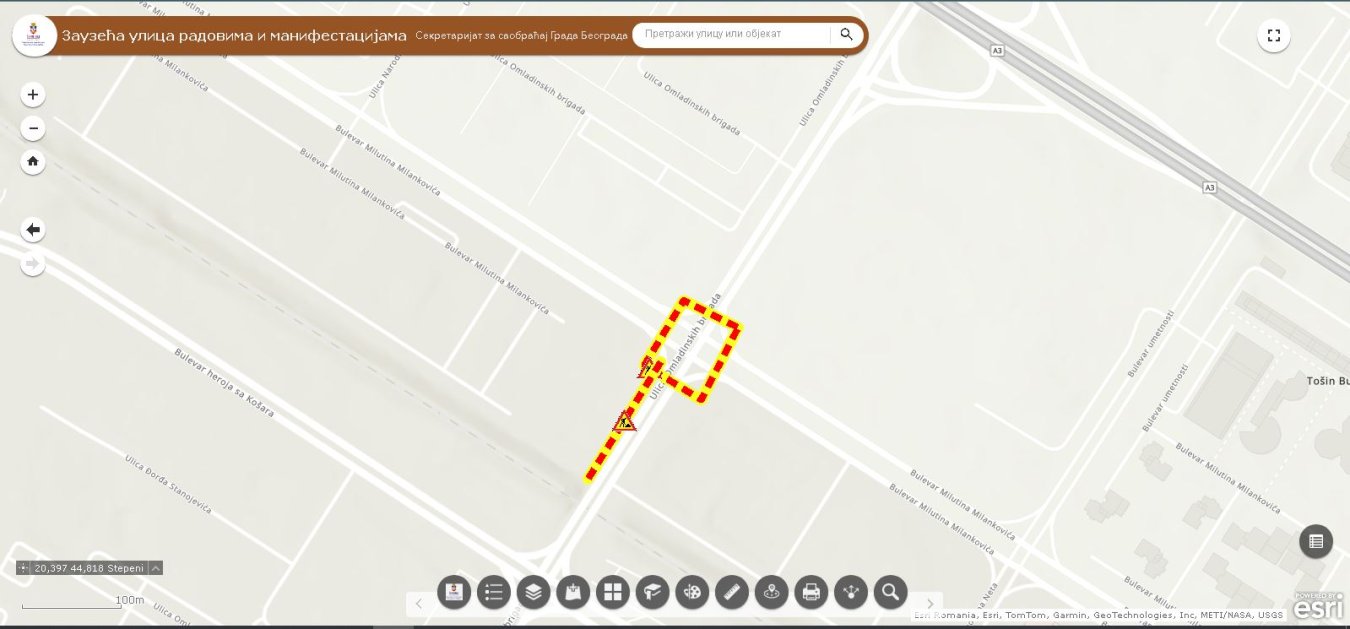Open the Layers stack widget
The height and width of the screenshot is (629, 1350).
pyautogui.click(x=533, y=592)
